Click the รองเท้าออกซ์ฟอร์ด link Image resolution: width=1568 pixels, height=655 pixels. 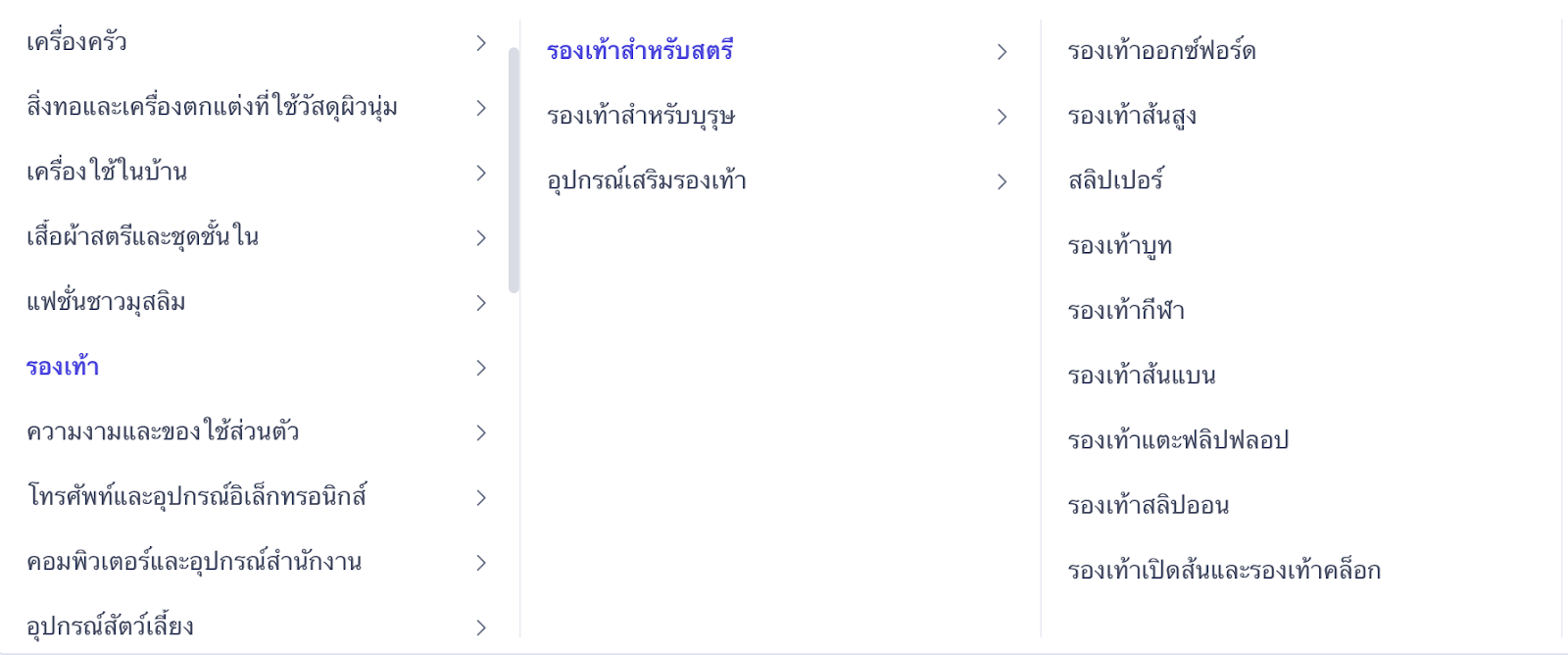pyautogui.click(x=1161, y=52)
